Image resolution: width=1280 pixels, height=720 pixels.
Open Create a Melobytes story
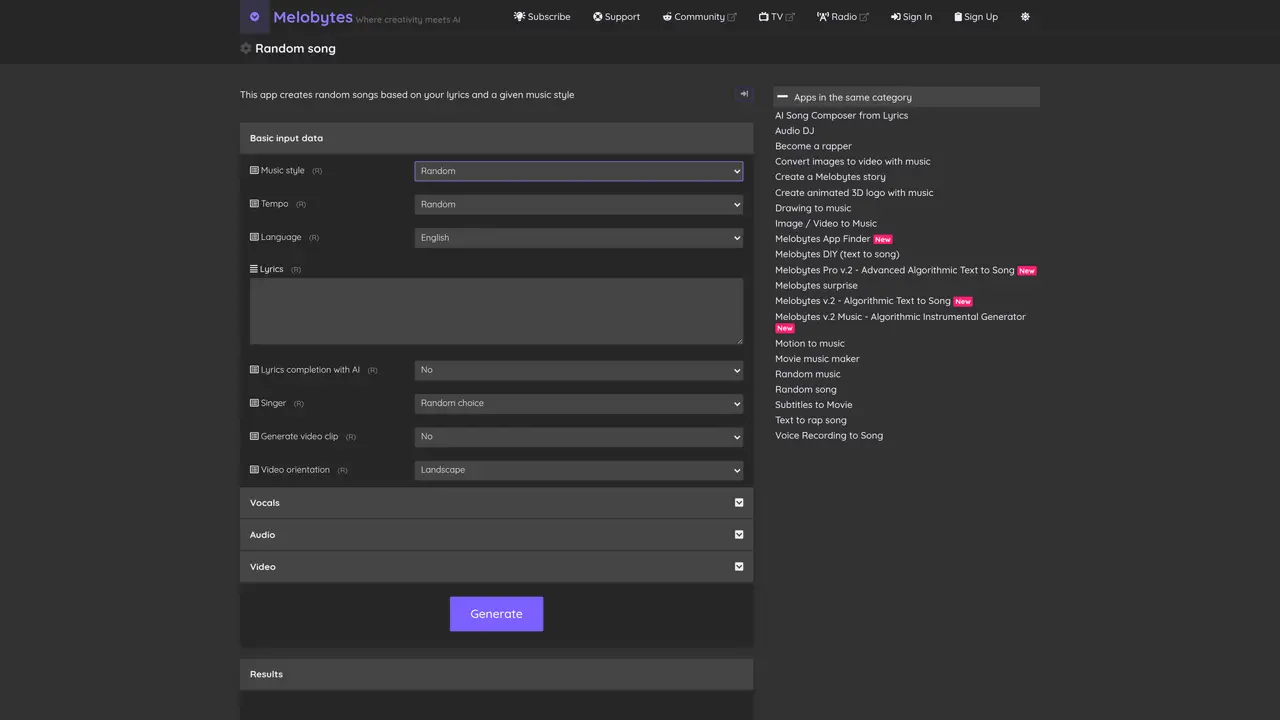tap(831, 177)
